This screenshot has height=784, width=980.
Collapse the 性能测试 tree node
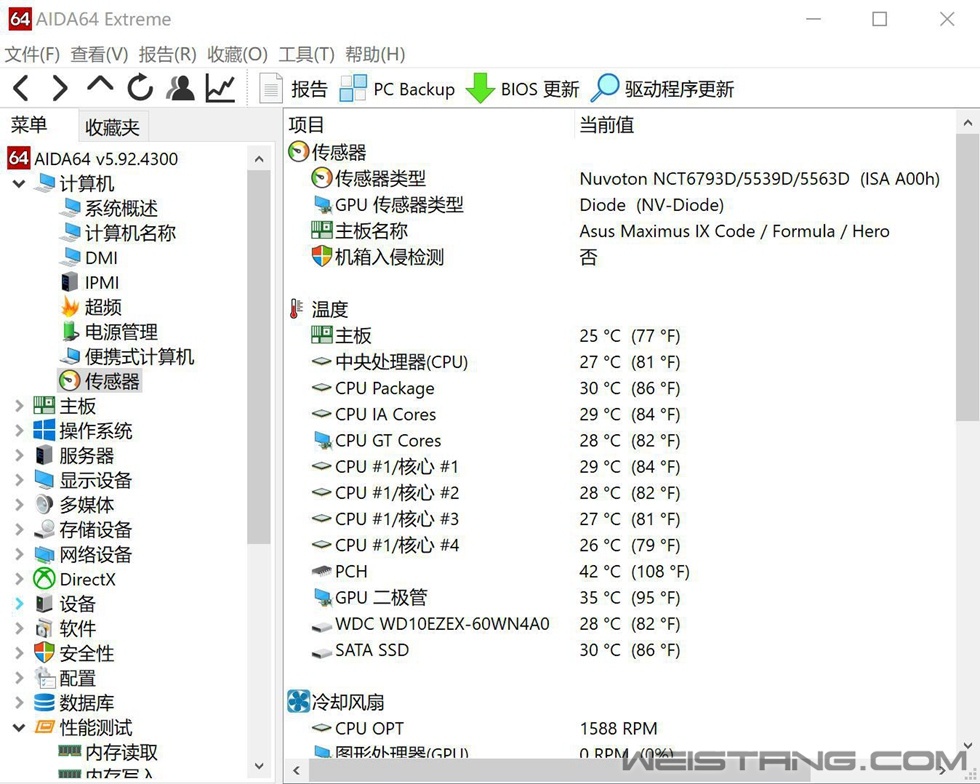coord(19,728)
